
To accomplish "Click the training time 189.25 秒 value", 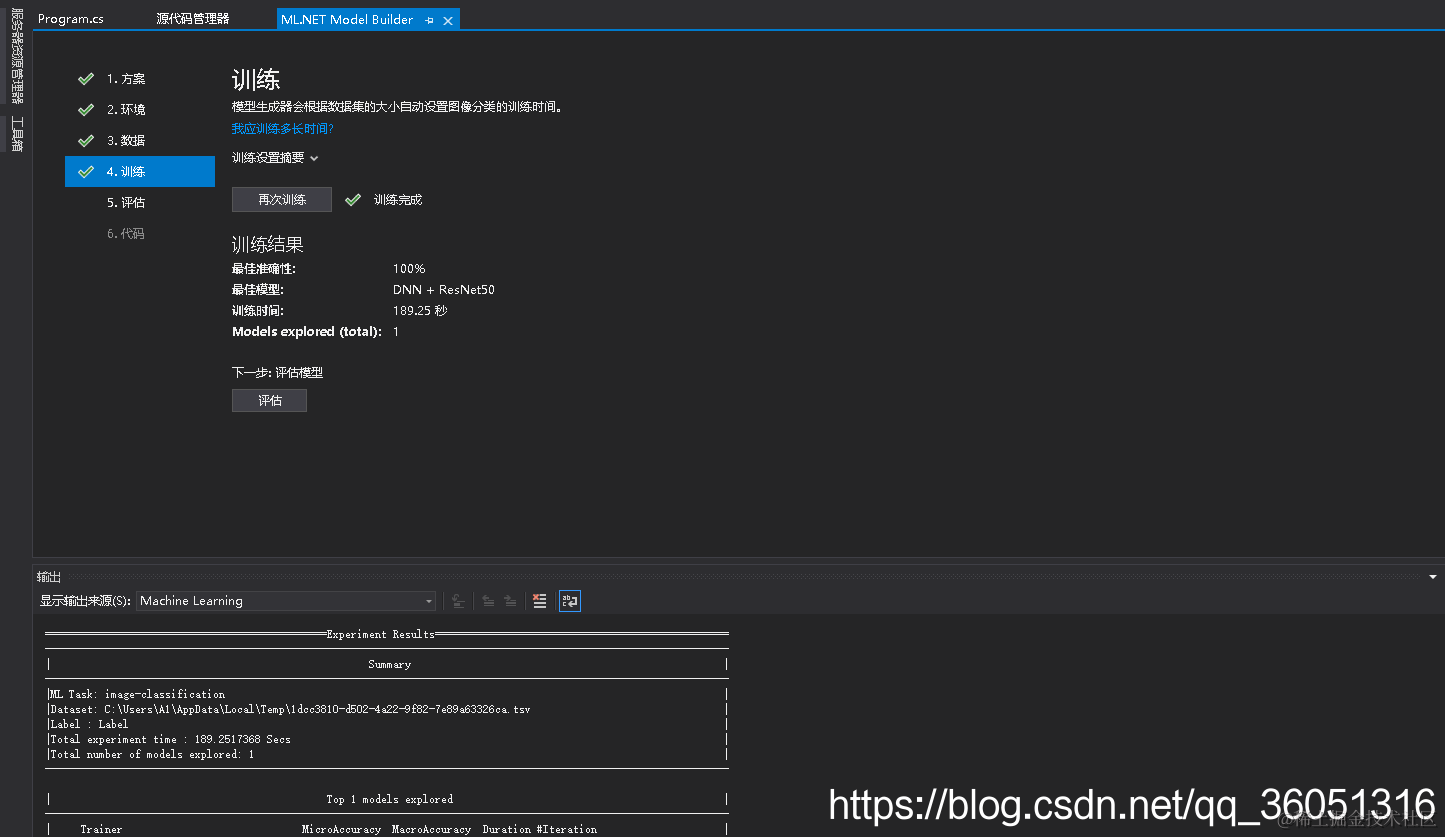I will 420,311.
